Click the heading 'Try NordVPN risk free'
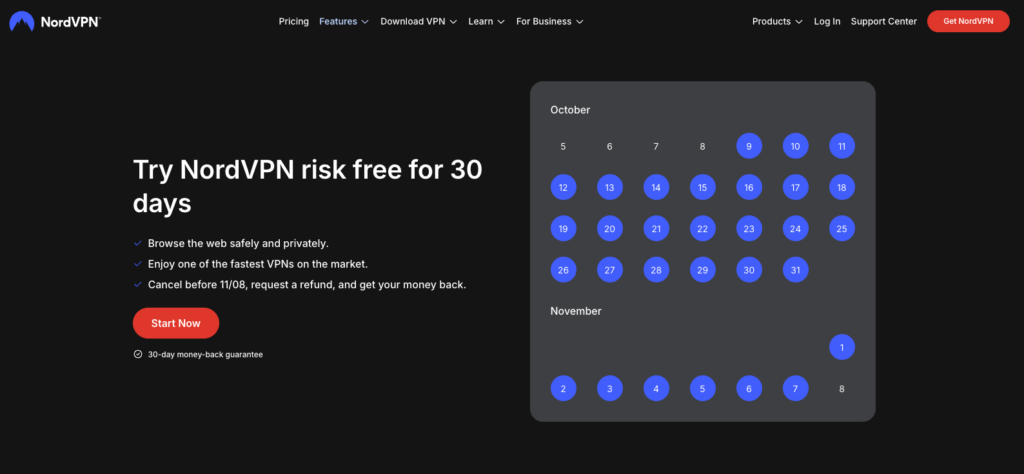Screen dimensions: 1024x474 [x=308, y=187]
